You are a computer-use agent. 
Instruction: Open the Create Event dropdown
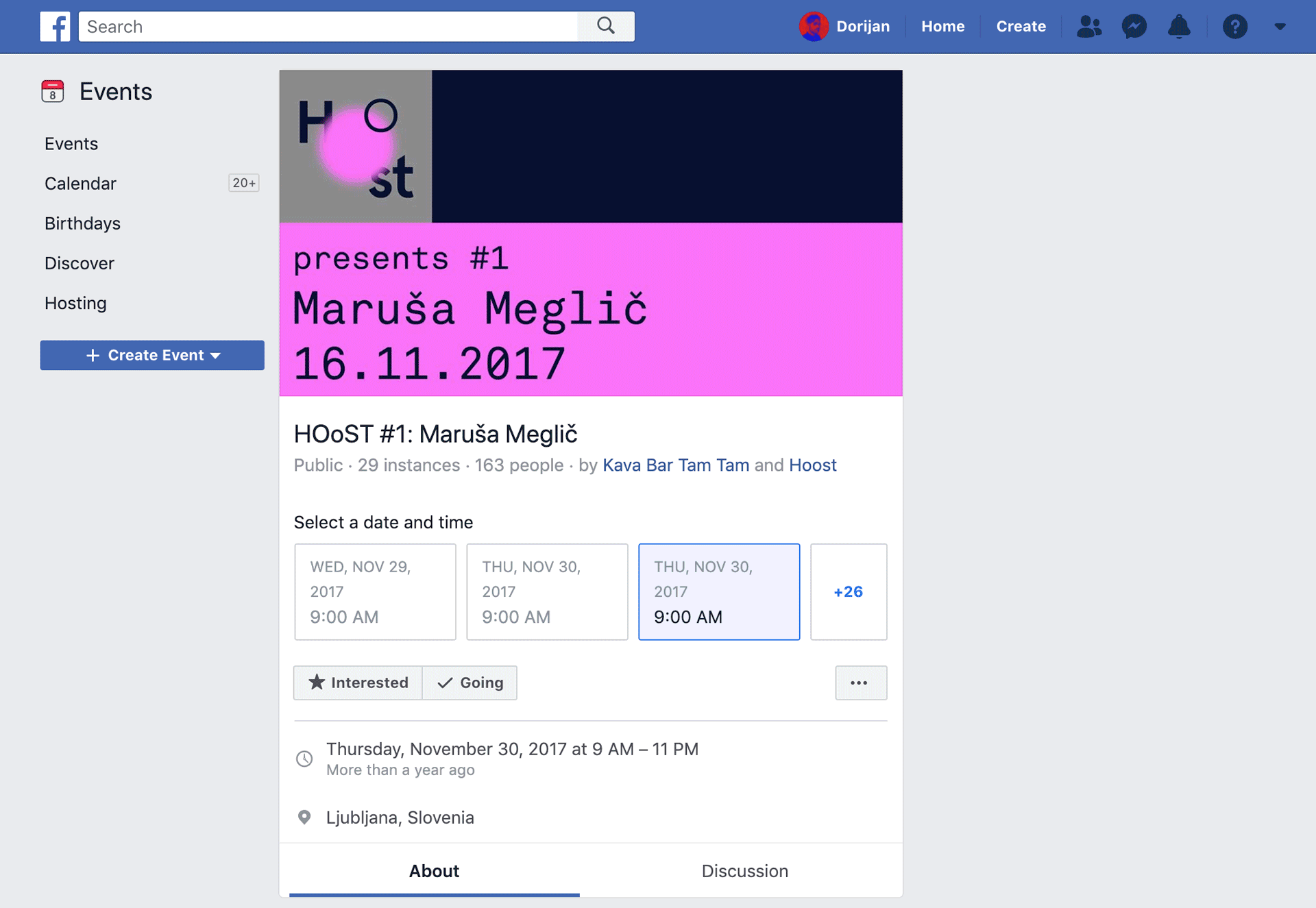click(x=152, y=355)
